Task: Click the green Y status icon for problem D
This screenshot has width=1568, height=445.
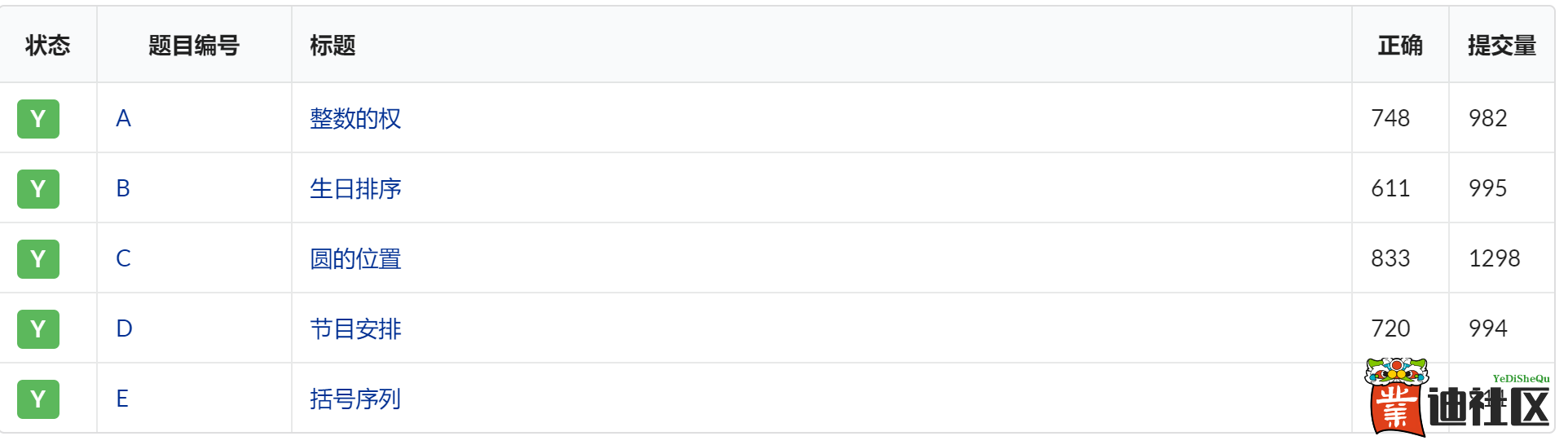Action: click(x=38, y=329)
